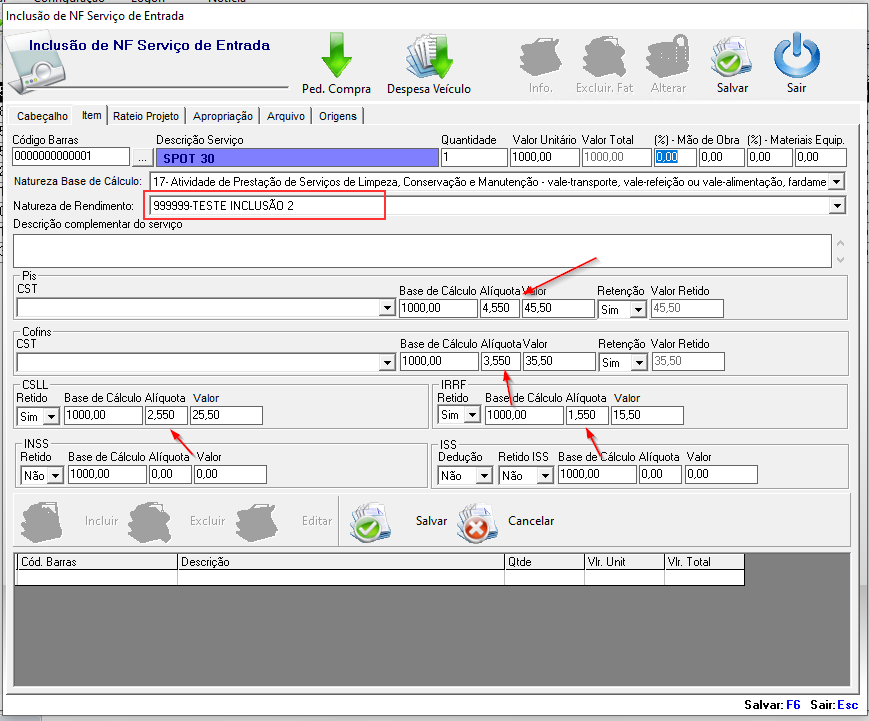Click the INSS Valor input field

pos(230,474)
